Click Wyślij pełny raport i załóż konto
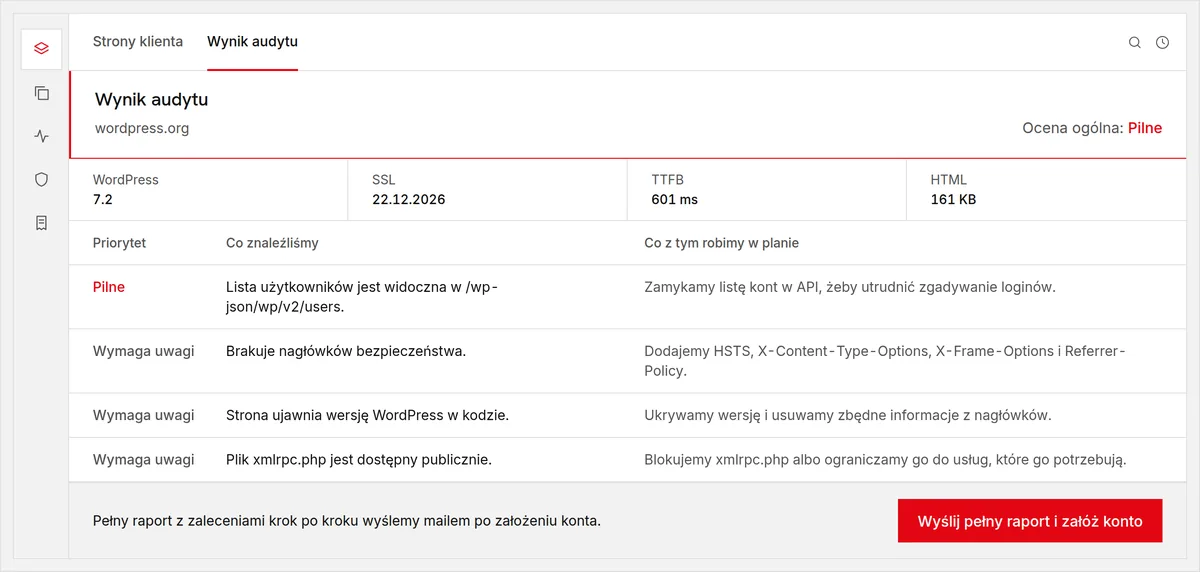The height and width of the screenshot is (572, 1200). pos(1030,521)
